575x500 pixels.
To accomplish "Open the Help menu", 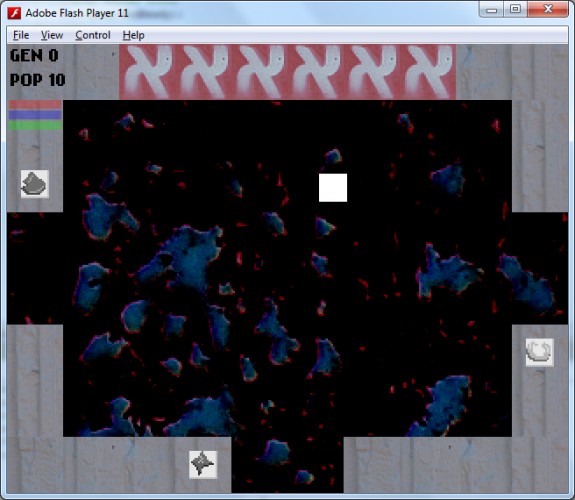I will tap(133, 35).
